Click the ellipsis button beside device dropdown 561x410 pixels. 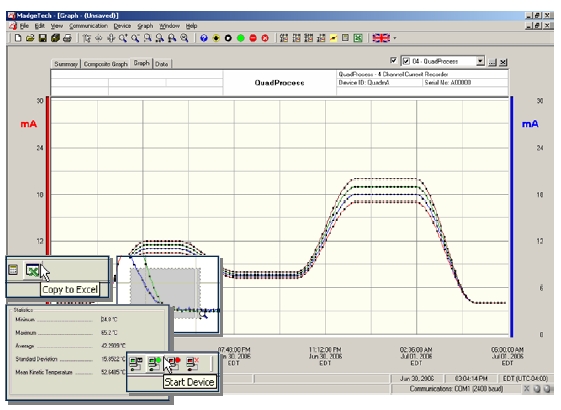(493, 62)
